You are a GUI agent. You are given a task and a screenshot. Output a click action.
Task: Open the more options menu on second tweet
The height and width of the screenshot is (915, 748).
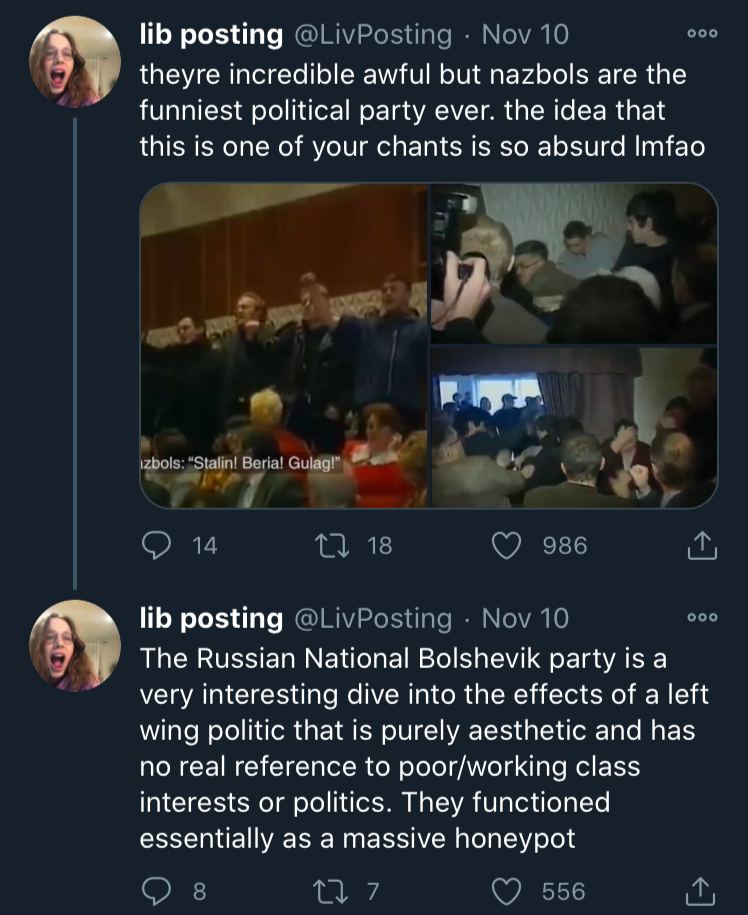pos(702,617)
